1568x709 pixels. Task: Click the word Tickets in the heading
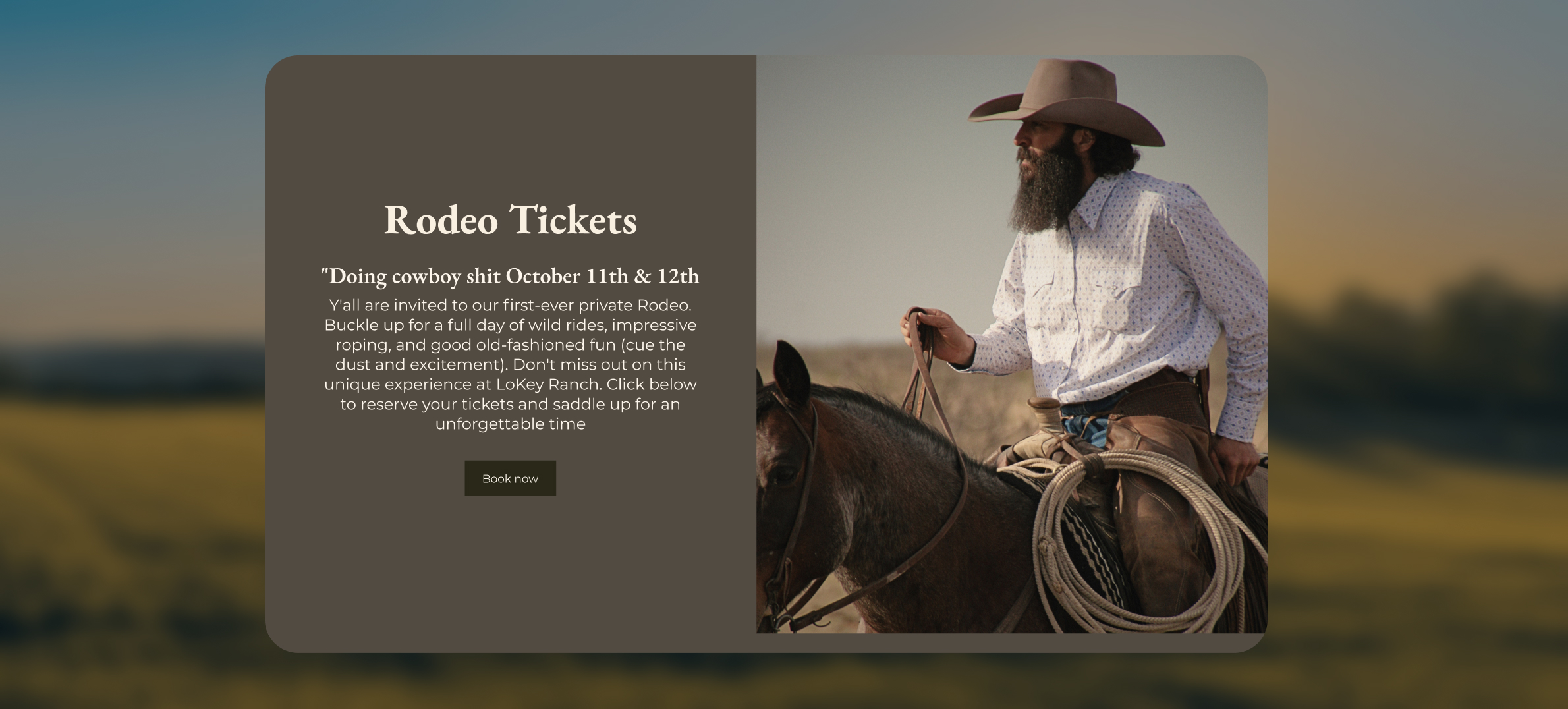click(573, 219)
